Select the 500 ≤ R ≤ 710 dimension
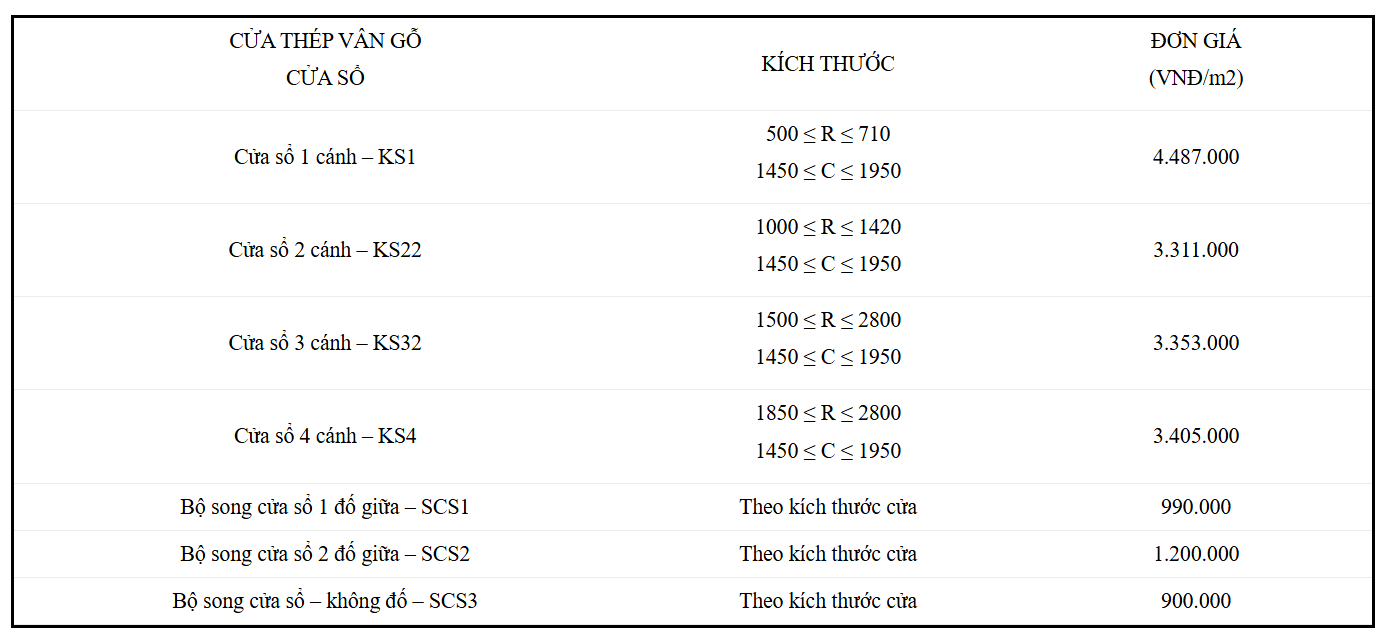 pyautogui.click(x=828, y=134)
